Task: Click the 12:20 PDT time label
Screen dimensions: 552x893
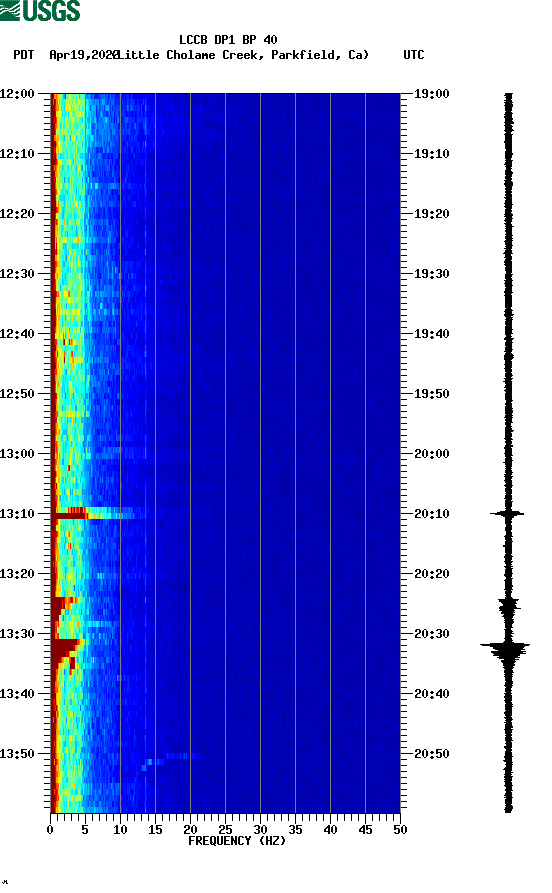Action: click(x=17, y=214)
